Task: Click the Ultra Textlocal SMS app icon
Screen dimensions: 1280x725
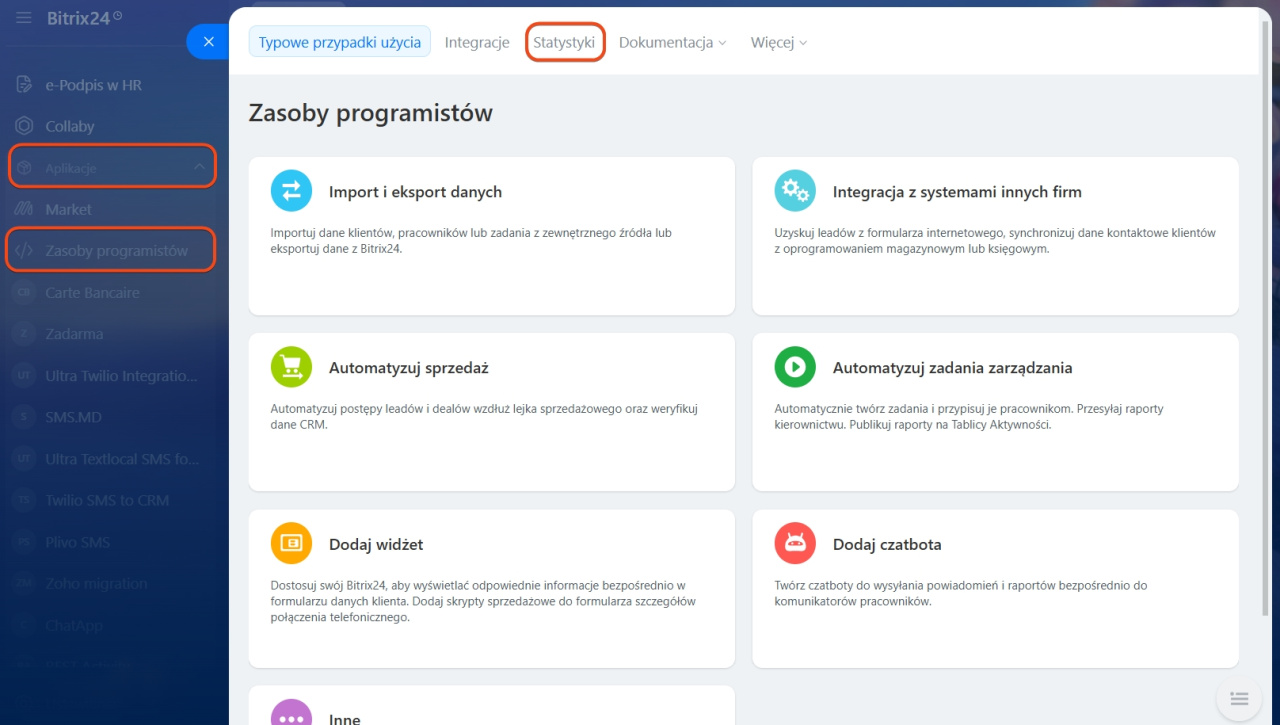Action: coord(25,459)
